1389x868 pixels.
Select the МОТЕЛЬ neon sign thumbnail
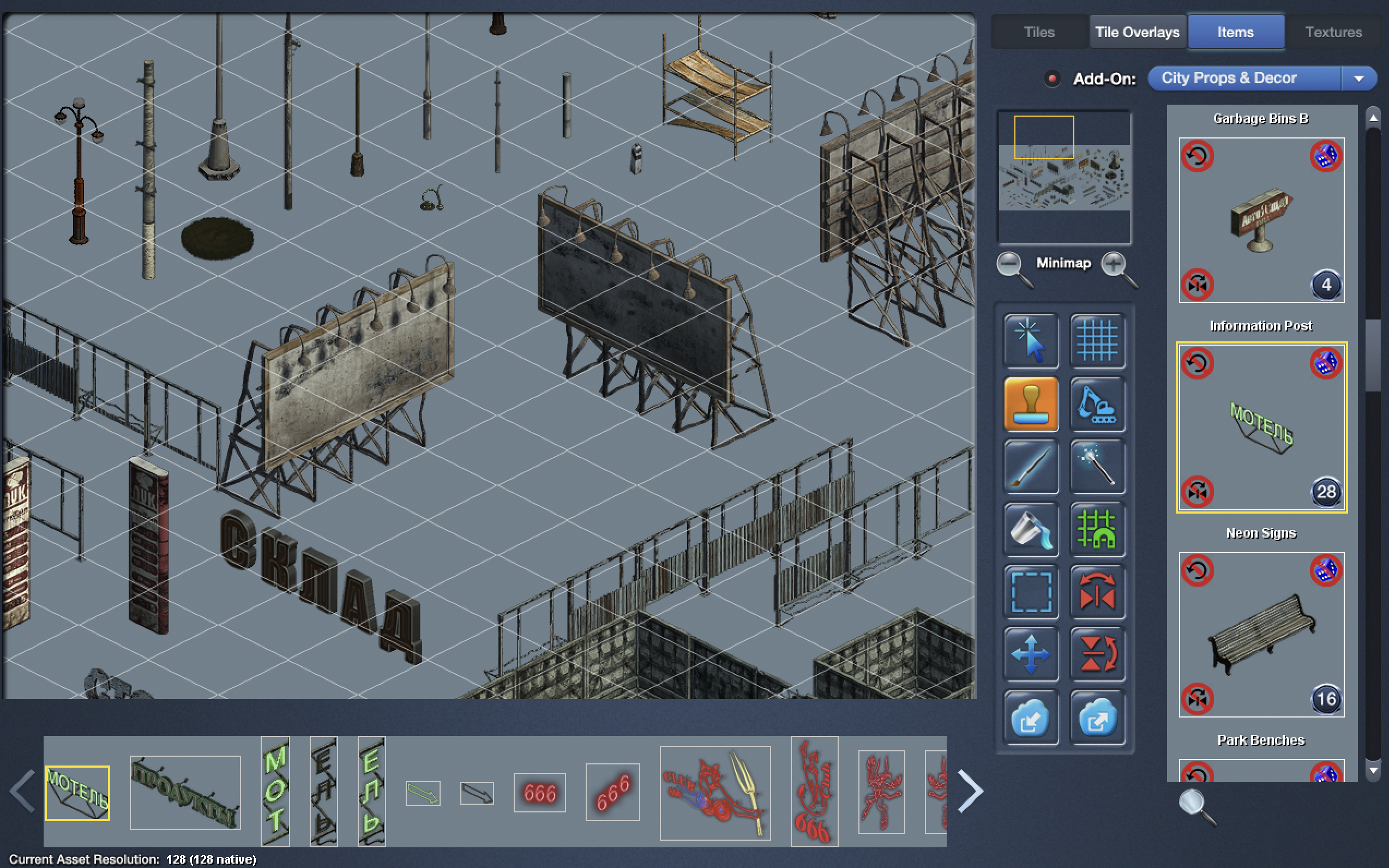(77, 792)
